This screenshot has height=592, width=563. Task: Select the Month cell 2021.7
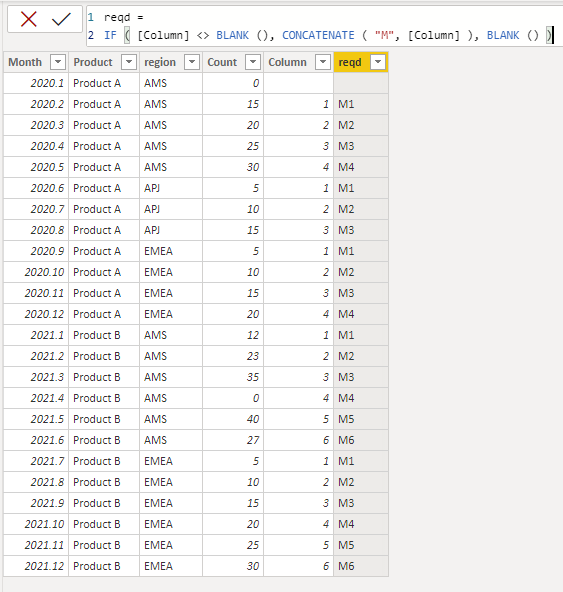[36, 461]
